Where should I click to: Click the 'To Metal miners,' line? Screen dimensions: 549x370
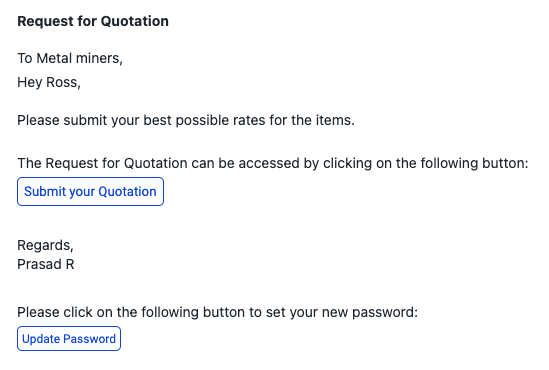(x=70, y=58)
